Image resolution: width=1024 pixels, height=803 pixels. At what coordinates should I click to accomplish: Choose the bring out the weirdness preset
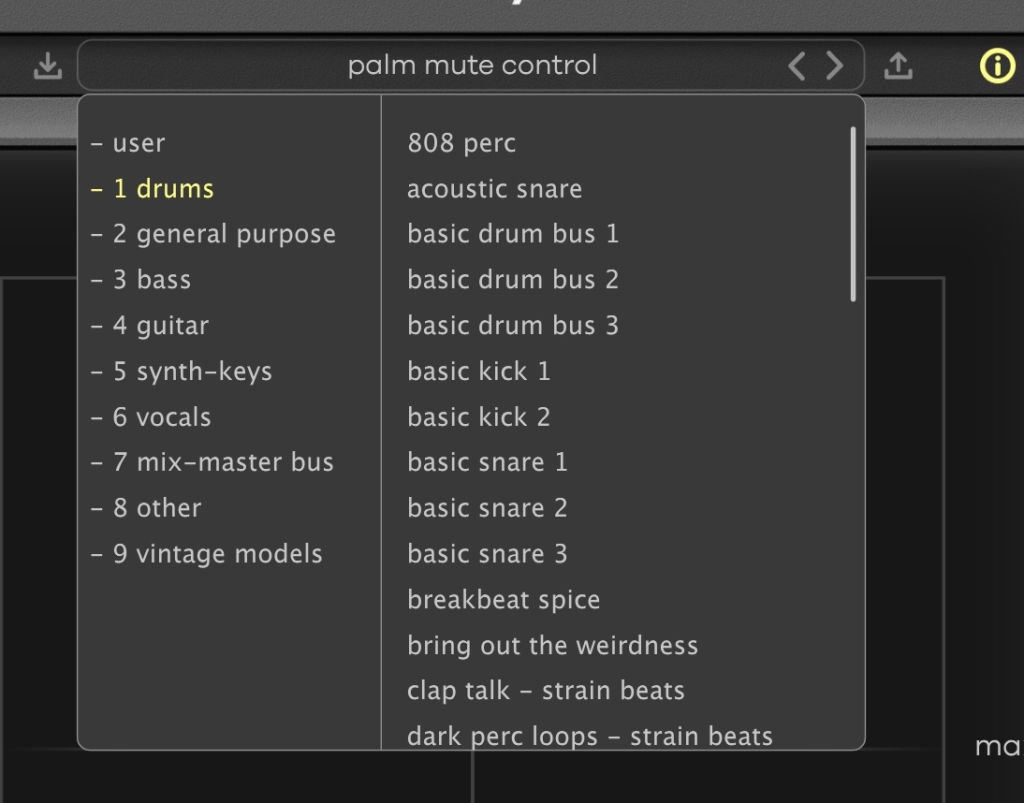coord(552,646)
